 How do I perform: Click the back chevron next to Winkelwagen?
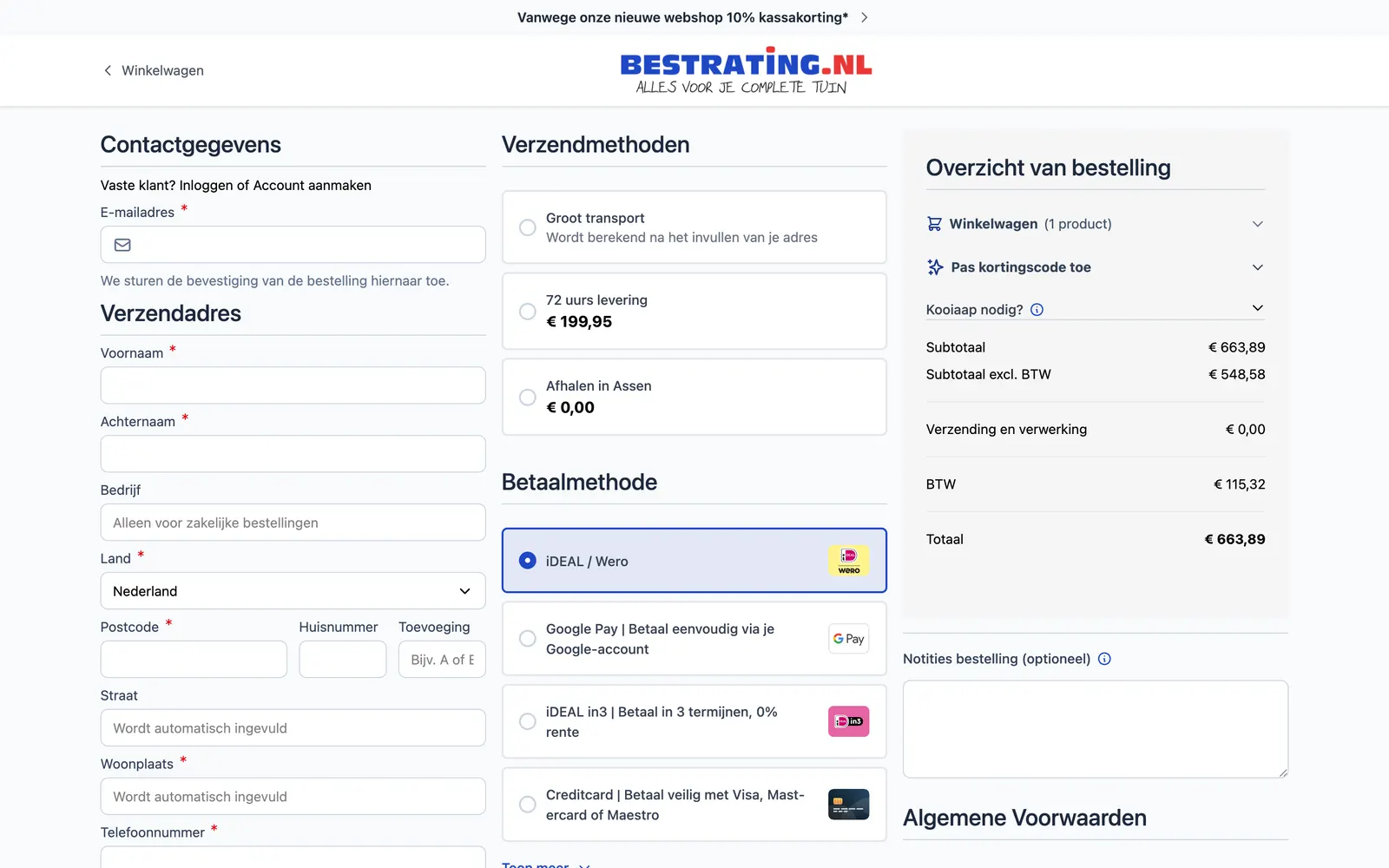pyautogui.click(x=108, y=70)
